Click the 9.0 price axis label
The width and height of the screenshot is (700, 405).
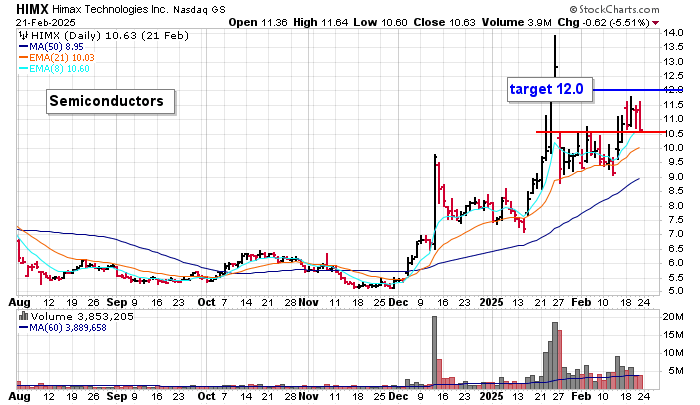pyautogui.click(x=673, y=177)
